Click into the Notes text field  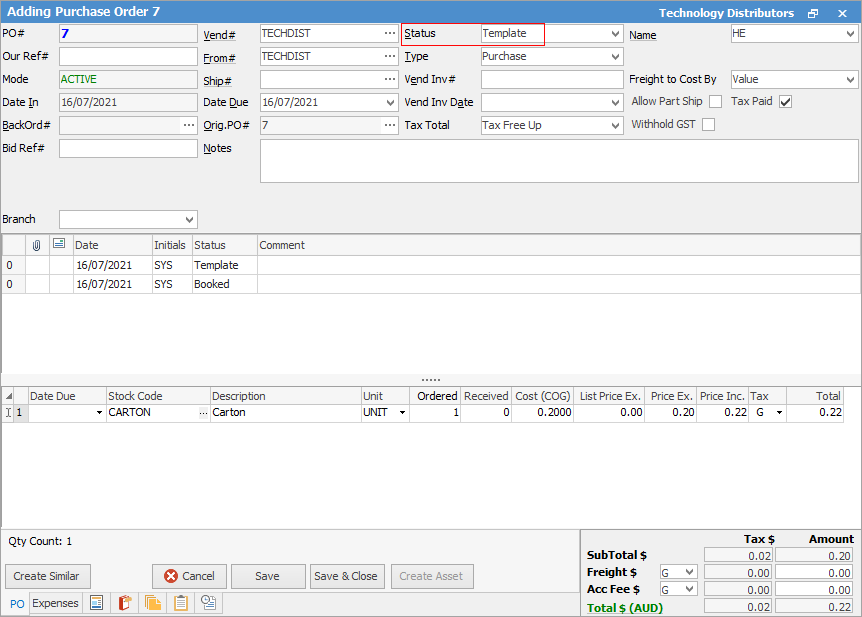(558, 161)
